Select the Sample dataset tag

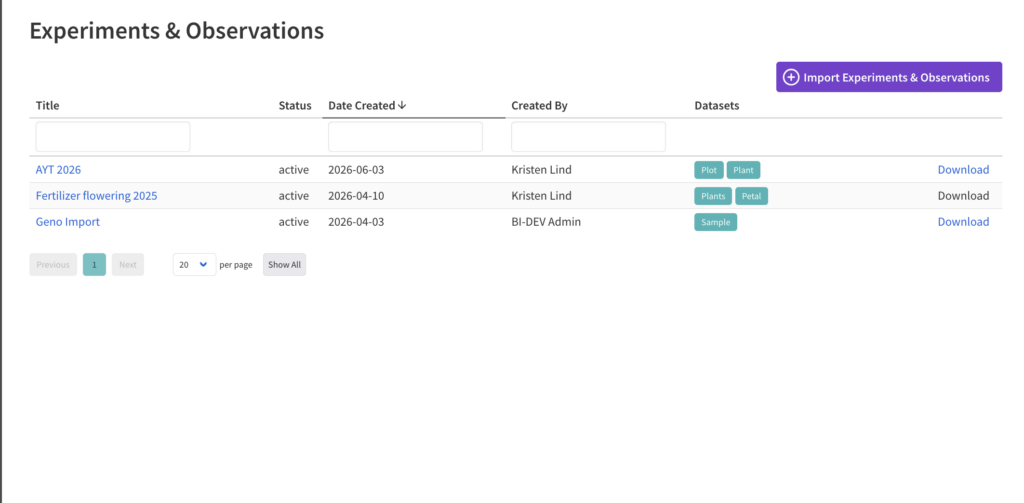click(716, 222)
